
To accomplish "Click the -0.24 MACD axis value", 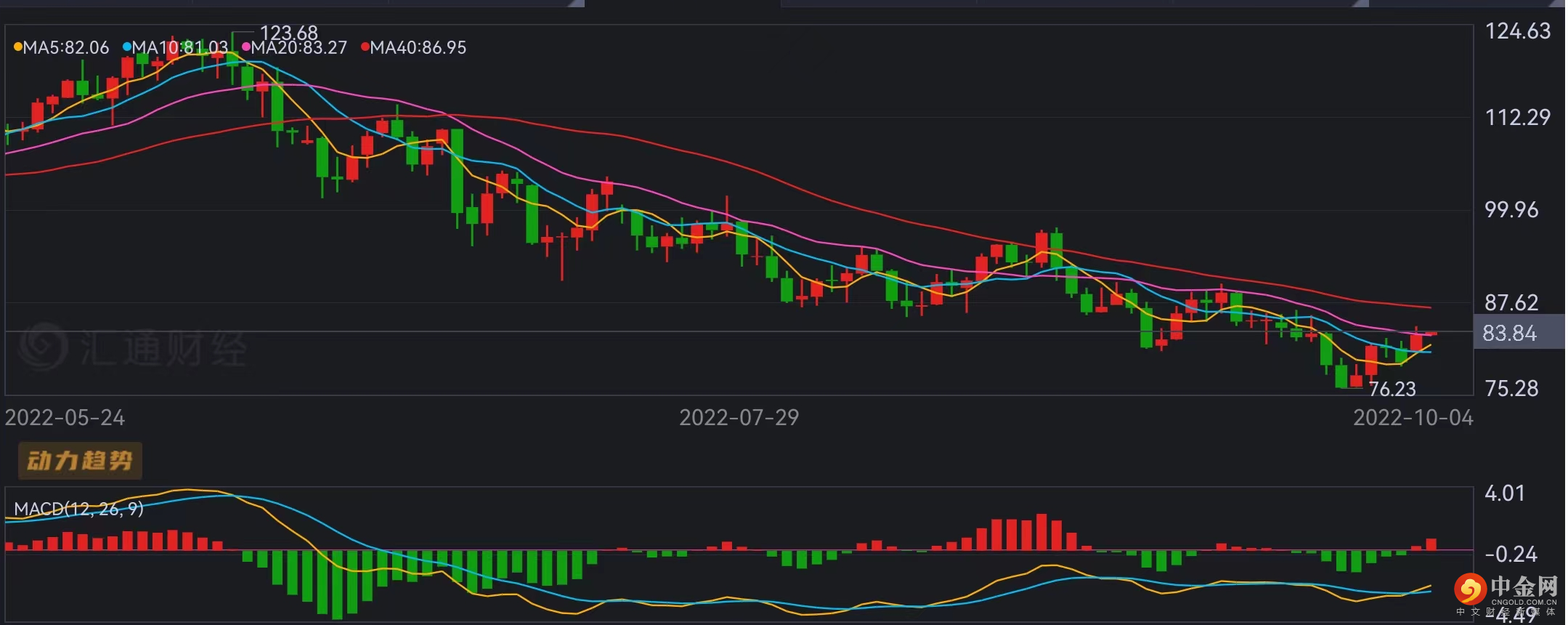I will pyautogui.click(x=1511, y=555).
